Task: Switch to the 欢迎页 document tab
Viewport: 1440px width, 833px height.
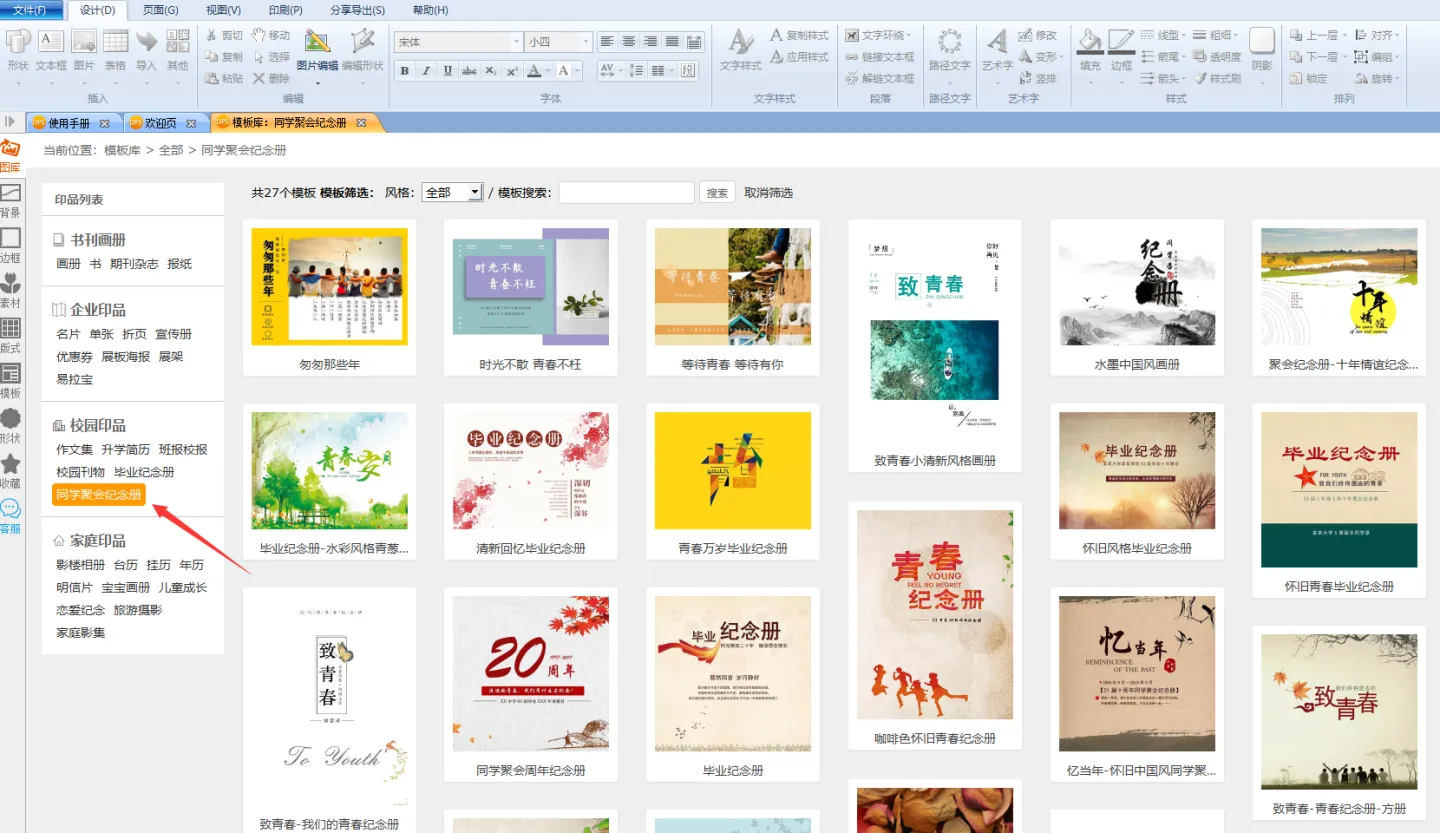Action: tap(160, 123)
